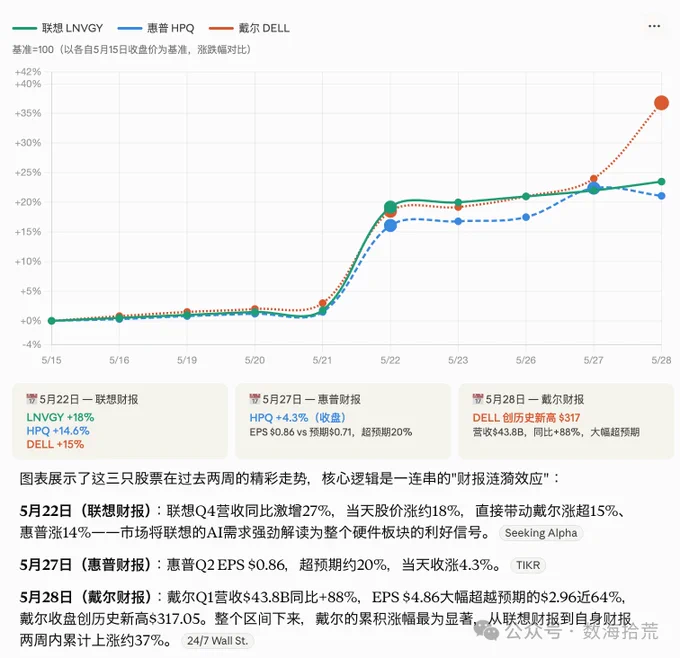Click the calendar icon on 惠普财报 card

(255, 399)
